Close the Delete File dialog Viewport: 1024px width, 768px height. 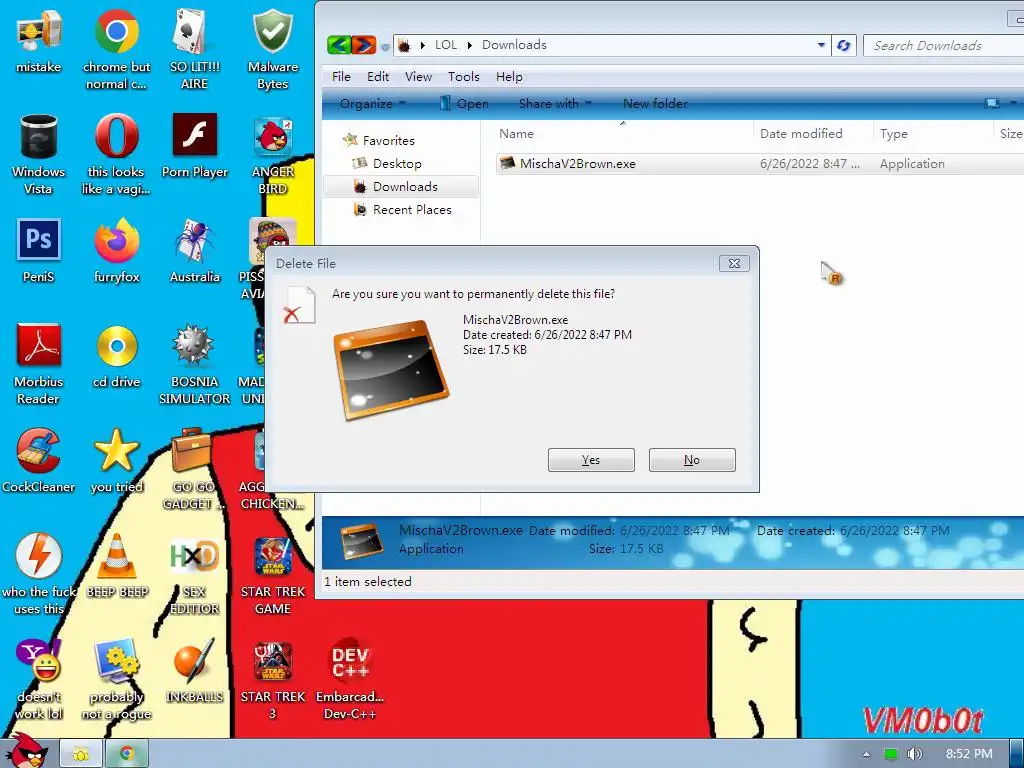point(734,263)
